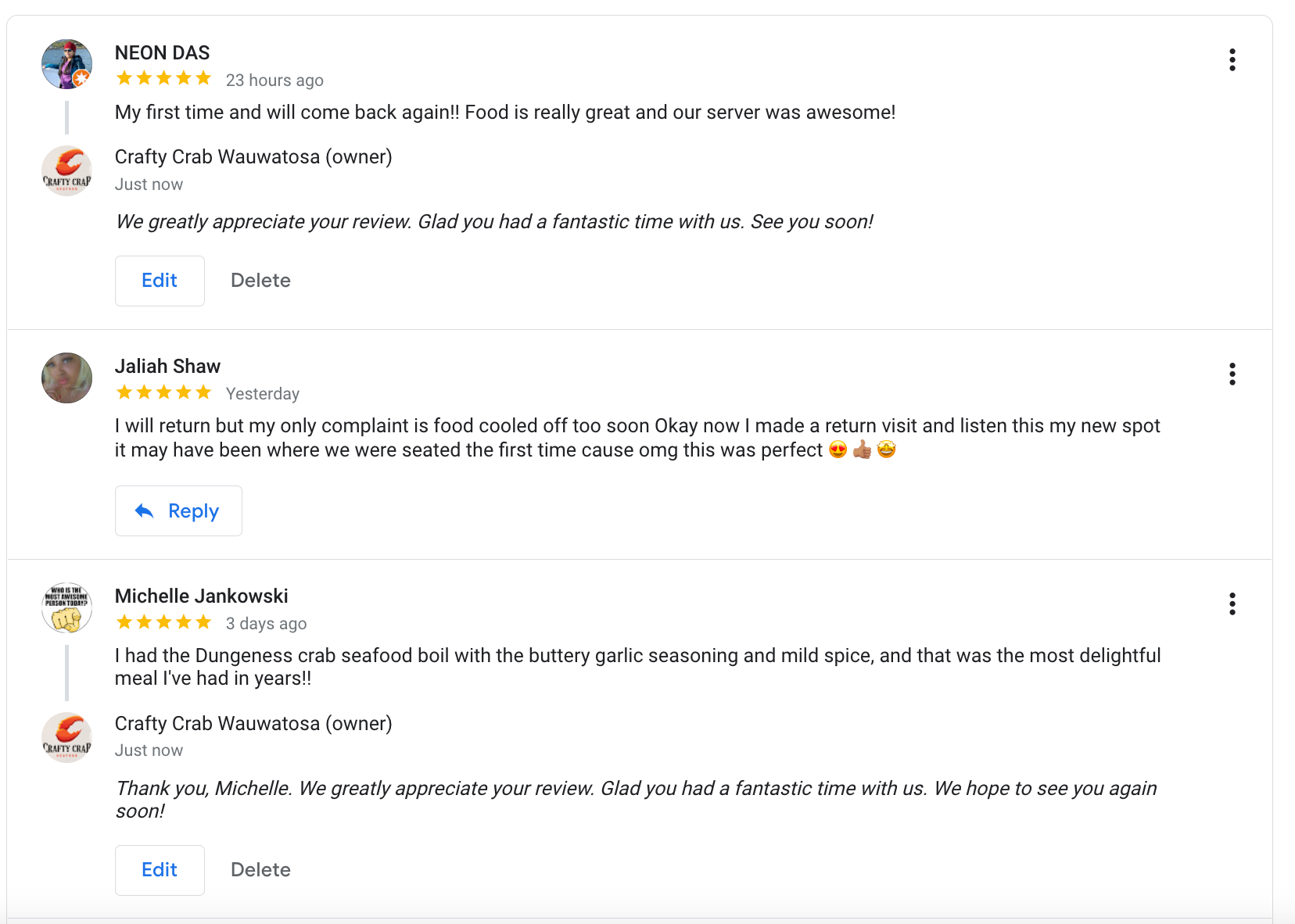
Task: Reply to Jaliah Shaw's review
Action: (178, 510)
